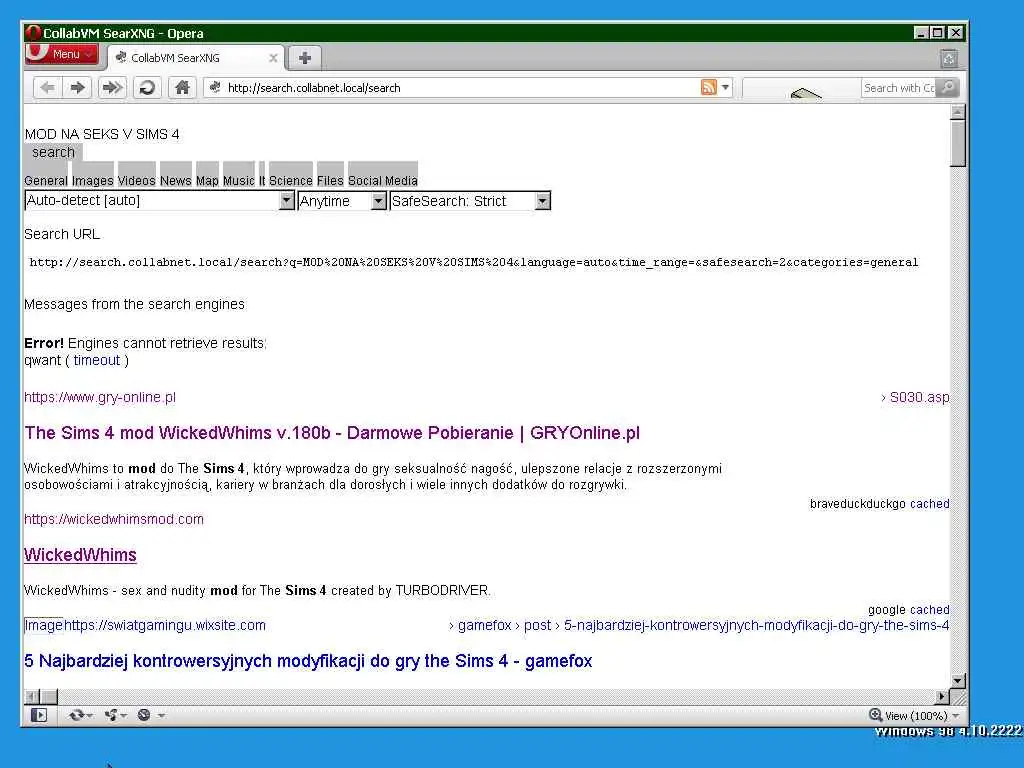Select the CollabVM SearXNG tab
The image size is (1024, 768).
(x=196, y=57)
